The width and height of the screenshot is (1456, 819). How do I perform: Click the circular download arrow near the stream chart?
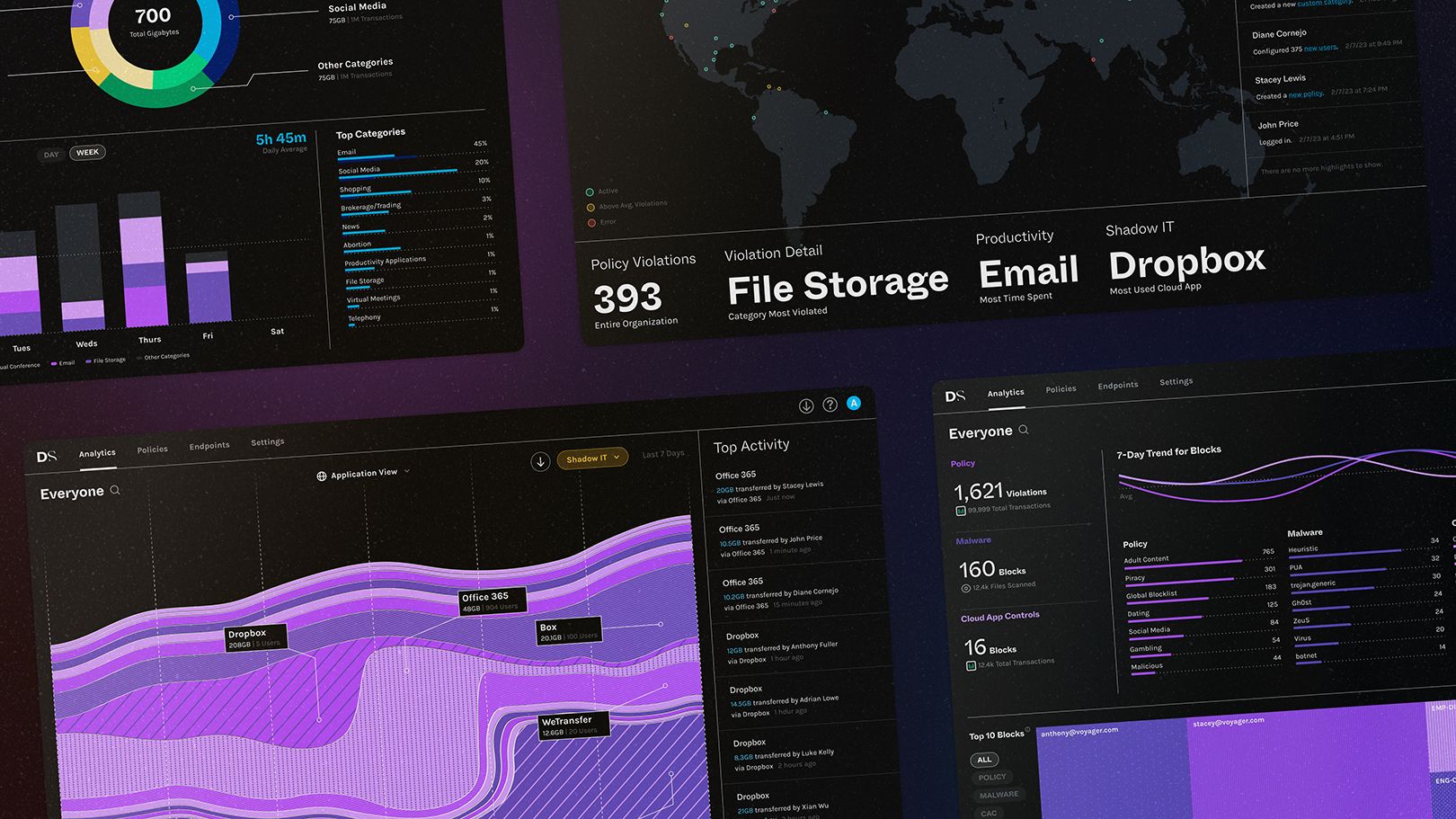(x=540, y=460)
